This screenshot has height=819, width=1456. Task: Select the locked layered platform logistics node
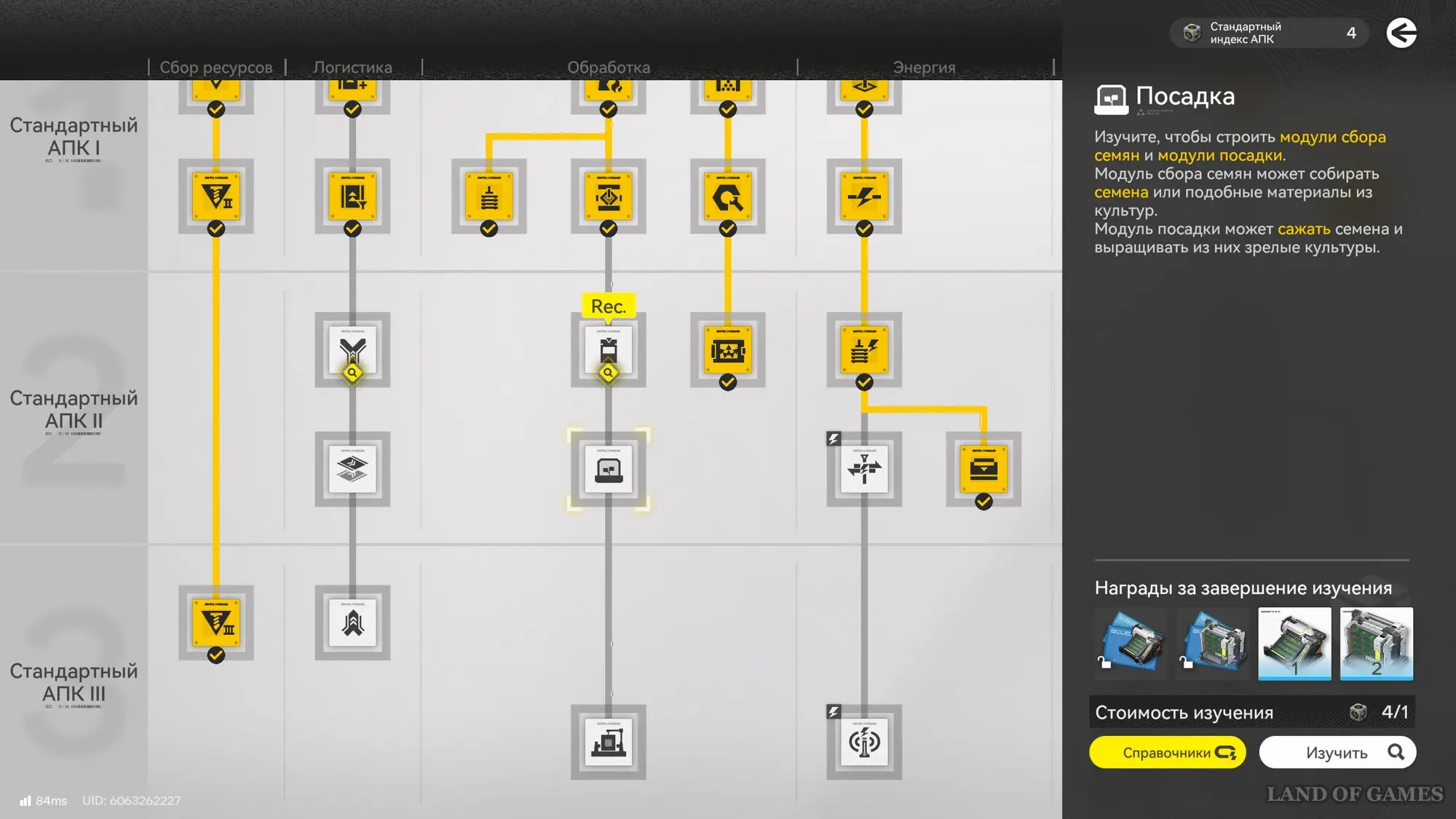click(352, 470)
